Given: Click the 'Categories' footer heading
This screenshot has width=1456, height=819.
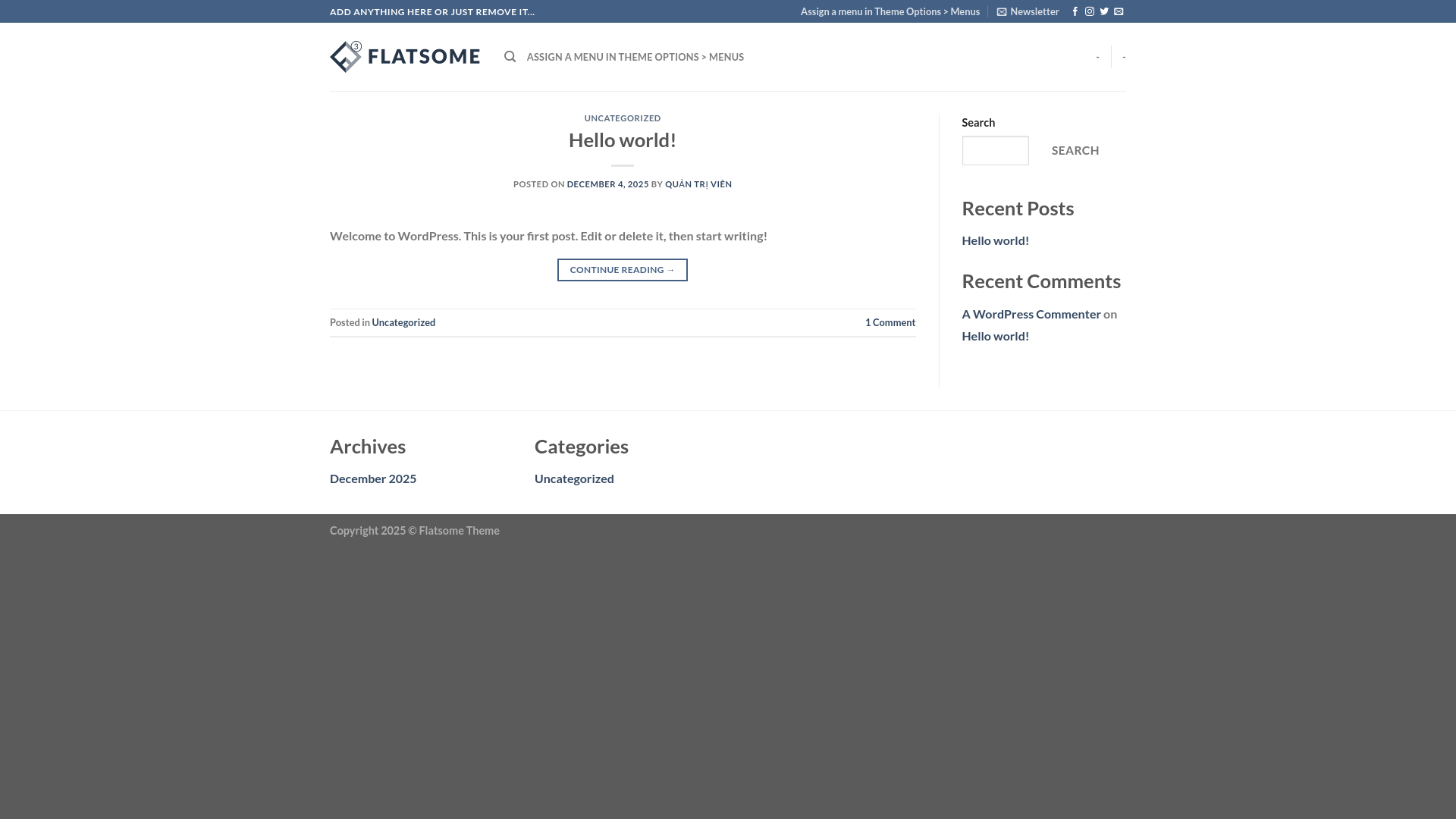Looking at the screenshot, I should pos(582,447).
